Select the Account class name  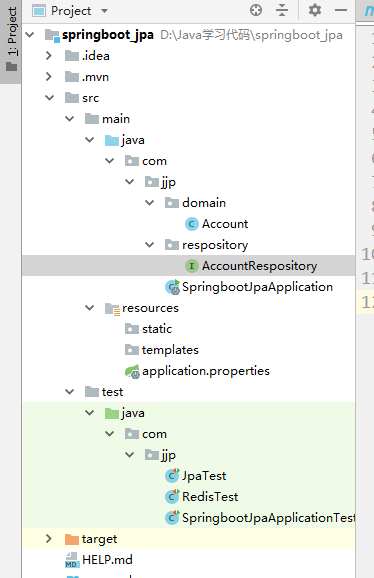(x=225, y=224)
